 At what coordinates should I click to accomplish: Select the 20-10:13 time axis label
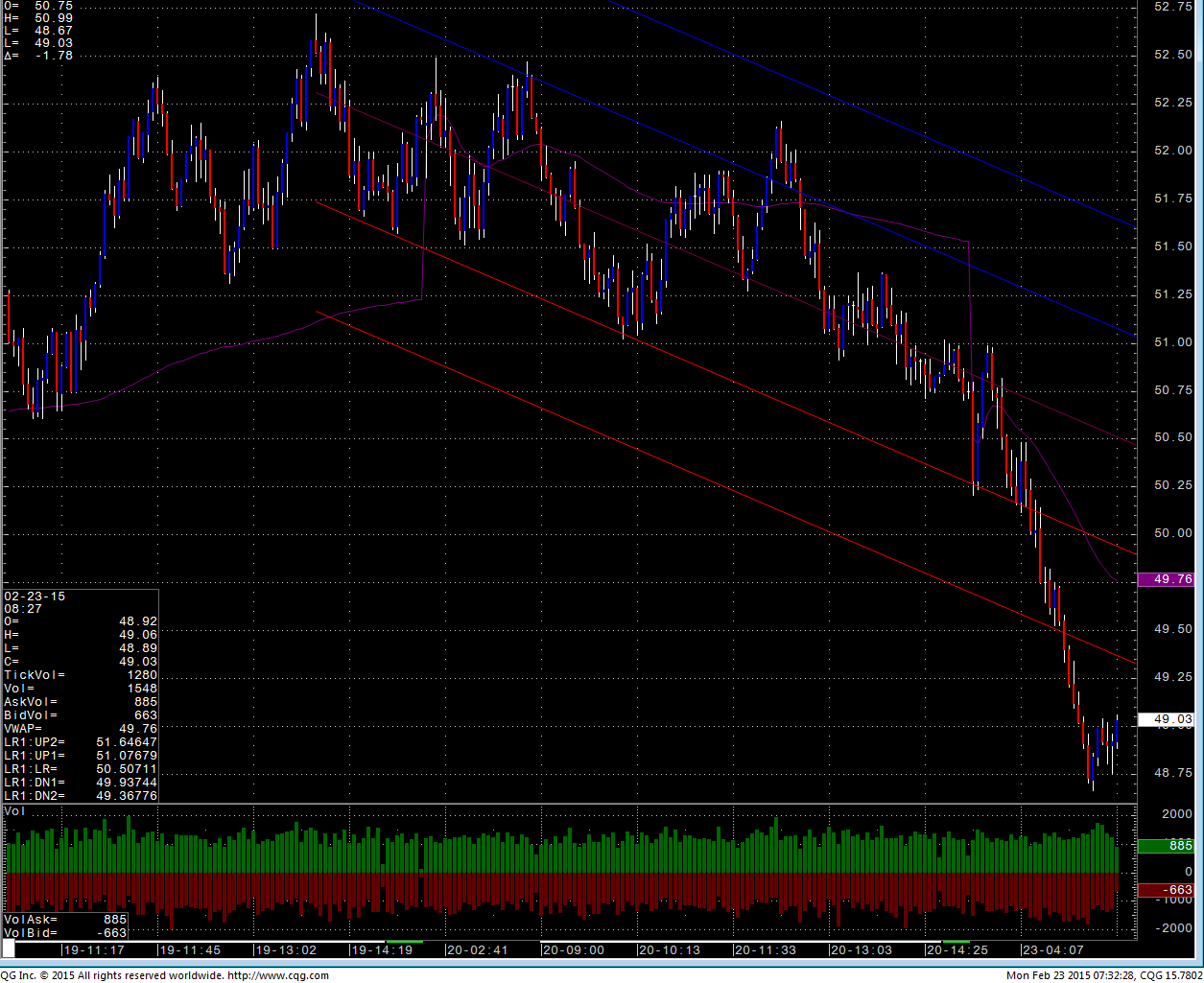click(x=670, y=950)
